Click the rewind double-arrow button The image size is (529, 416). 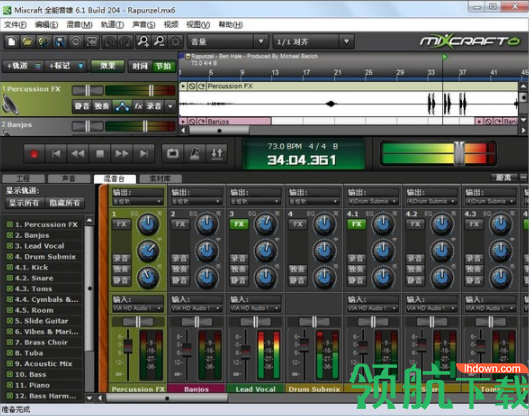78,154
